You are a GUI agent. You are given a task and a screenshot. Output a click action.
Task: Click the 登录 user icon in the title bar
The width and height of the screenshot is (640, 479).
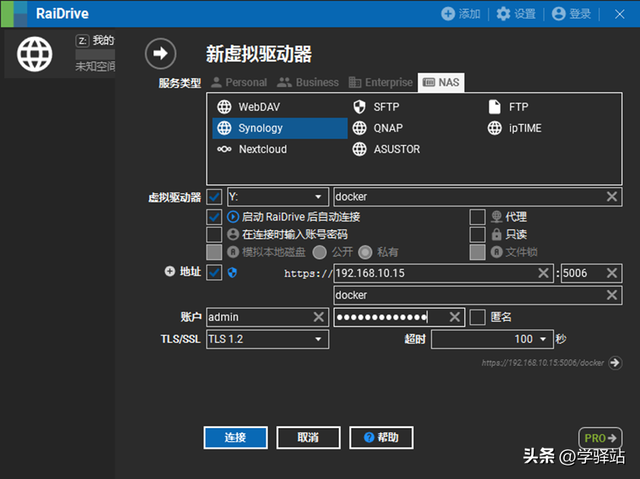pos(558,14)
